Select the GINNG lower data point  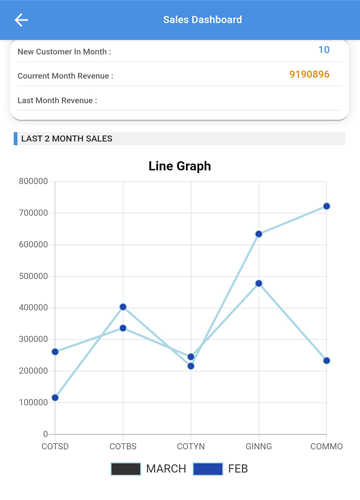(259, 283)
